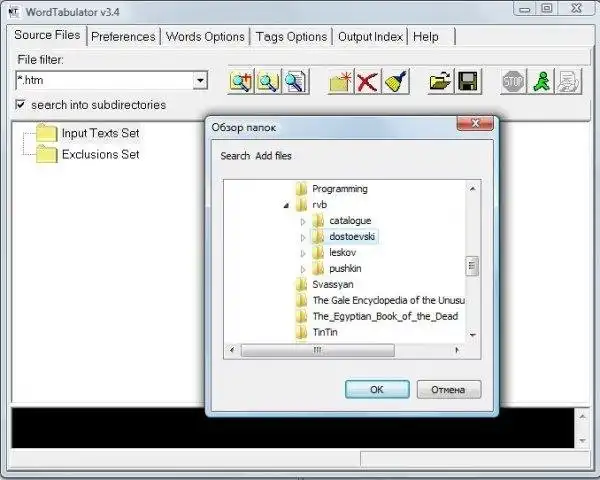Select the leskov folder
Screen dimensions: 600x480
(x=342, y=253)
